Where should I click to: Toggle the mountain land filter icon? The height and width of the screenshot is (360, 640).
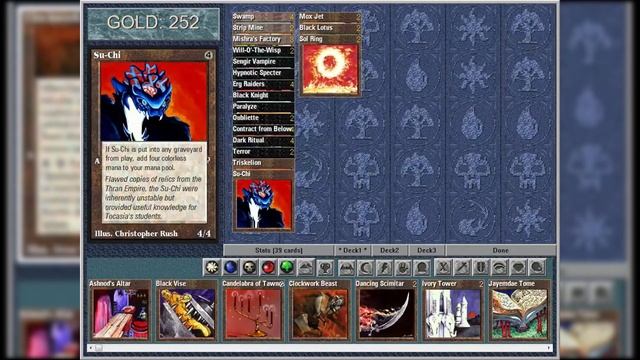point(306,268)
